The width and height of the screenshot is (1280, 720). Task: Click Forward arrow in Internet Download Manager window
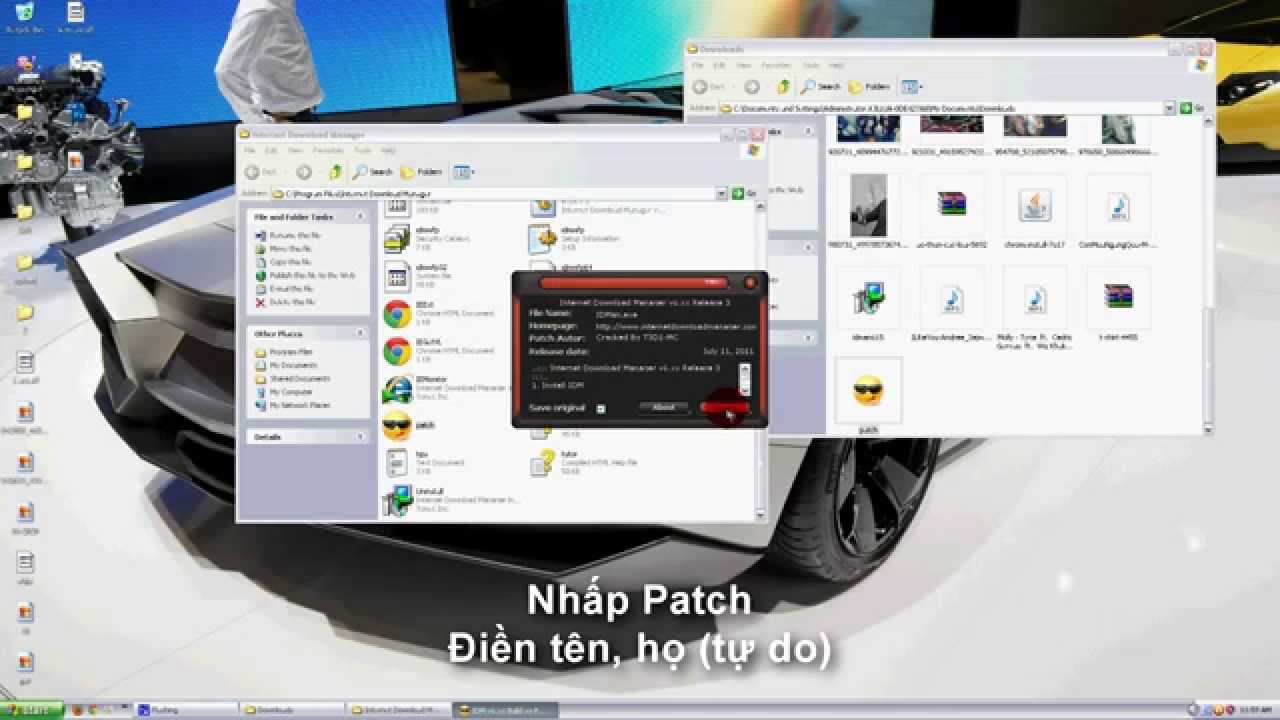pos(304,172)
